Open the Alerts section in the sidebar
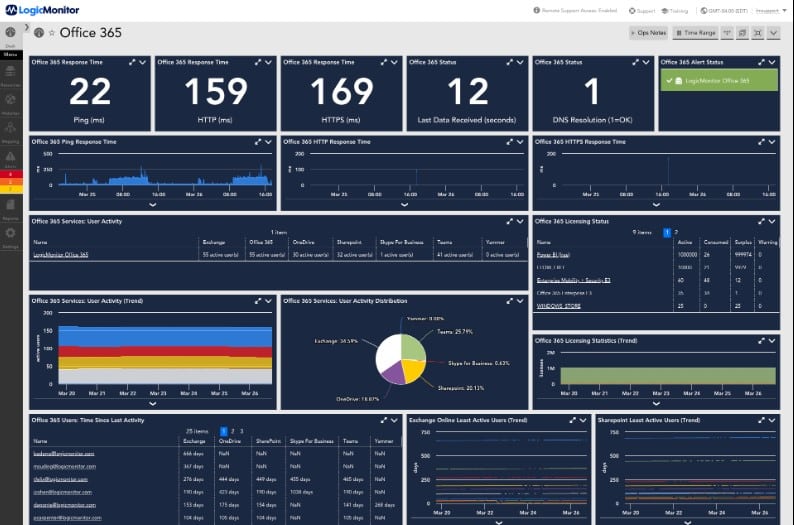This screenshot has height=525, width=794. coord(11,159)
